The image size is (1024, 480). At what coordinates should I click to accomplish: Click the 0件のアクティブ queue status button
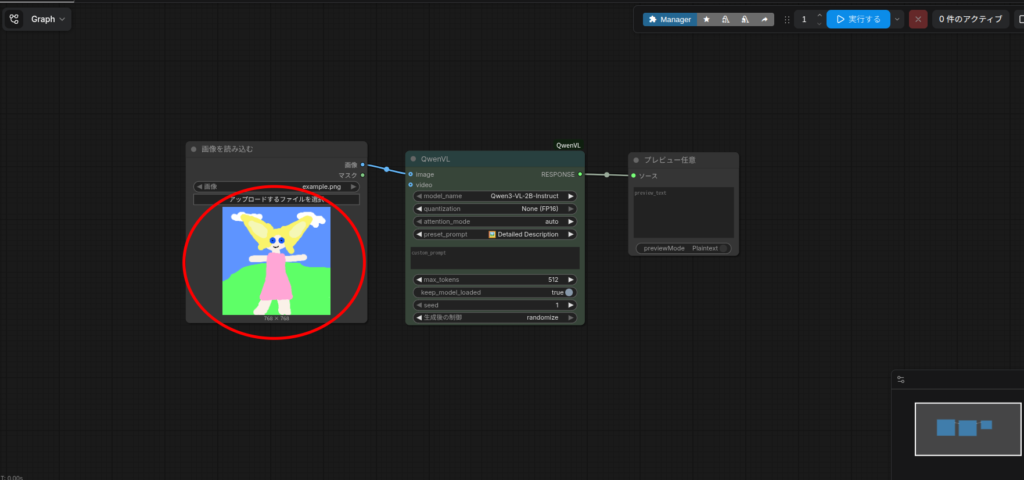[970, 19]
